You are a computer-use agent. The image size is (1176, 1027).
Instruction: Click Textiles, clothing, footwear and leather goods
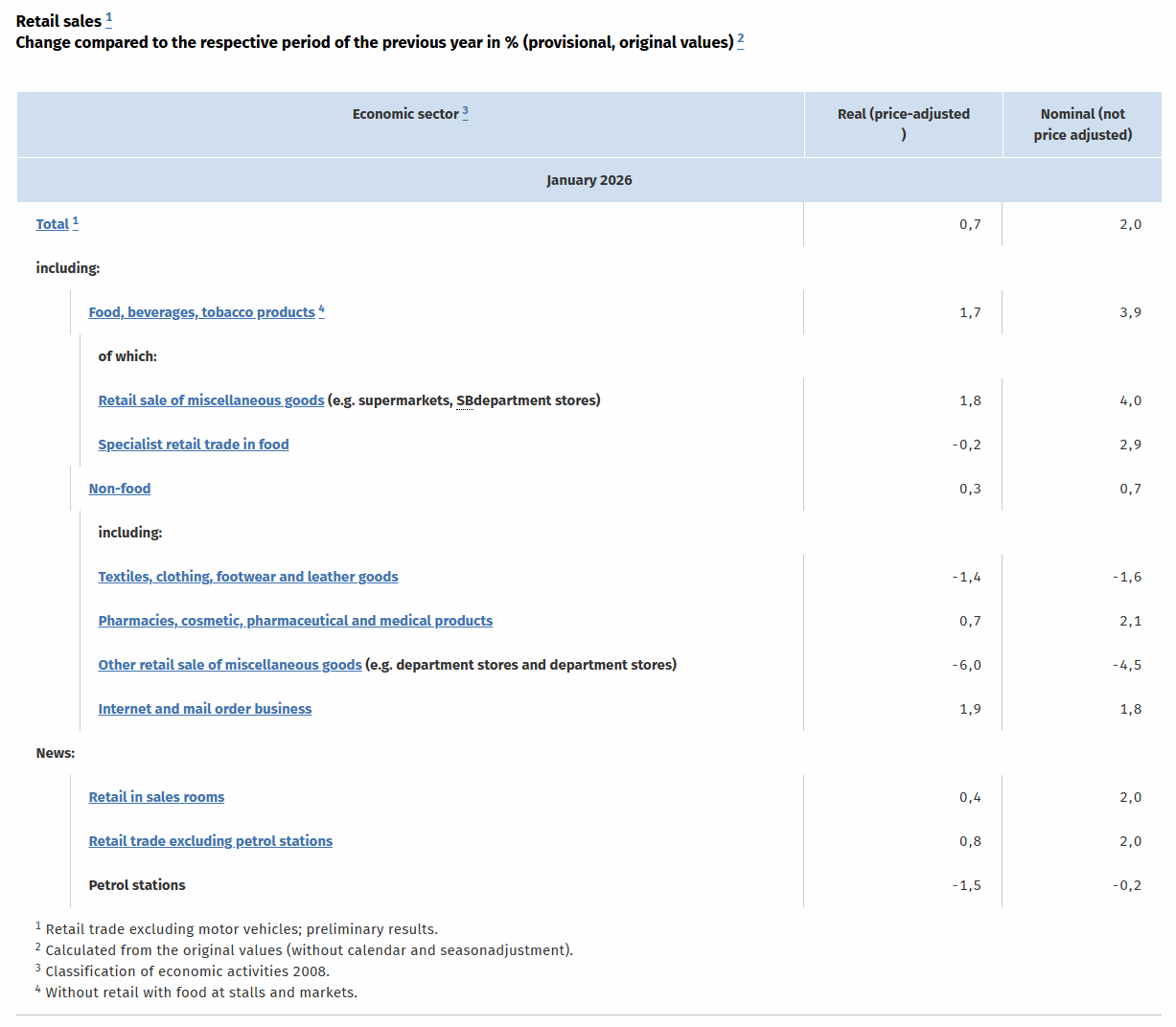point(247,577)
